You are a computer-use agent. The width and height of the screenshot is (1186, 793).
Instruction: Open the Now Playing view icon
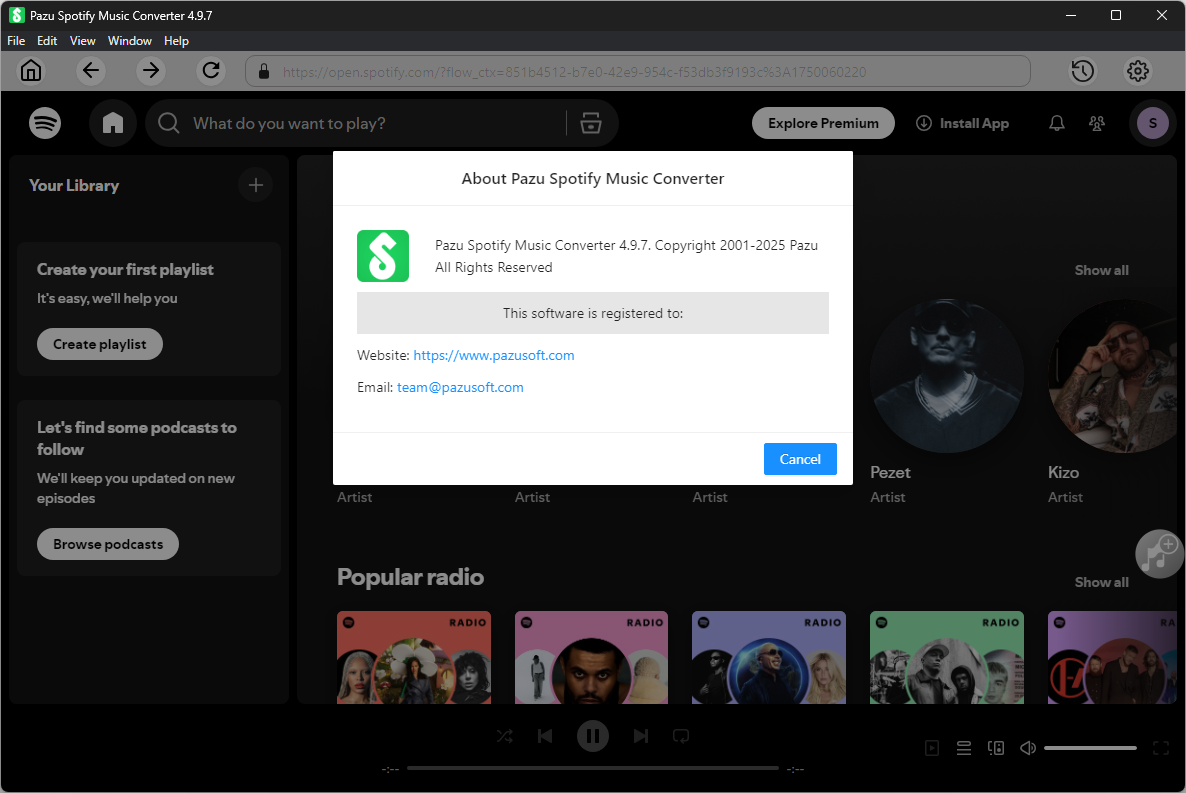932,748
